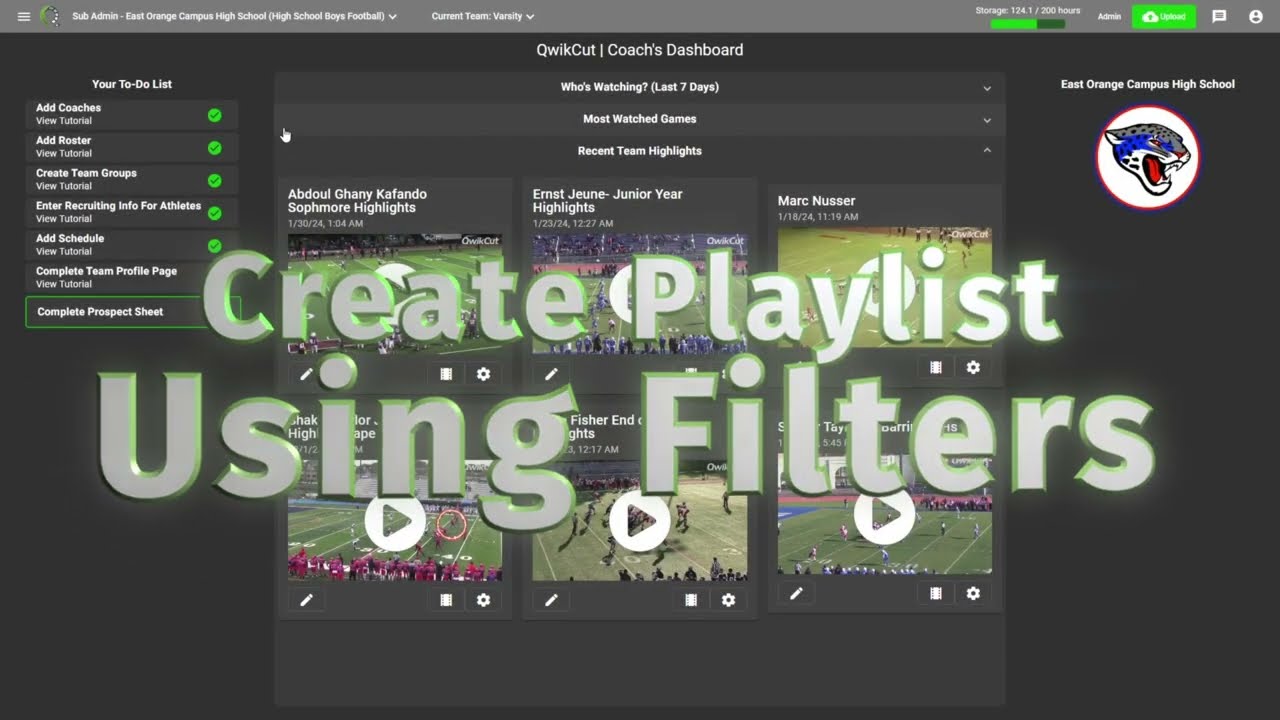1280x720 pixels.
Task: Open the messages chat icon
Action: click(1219, 16)
